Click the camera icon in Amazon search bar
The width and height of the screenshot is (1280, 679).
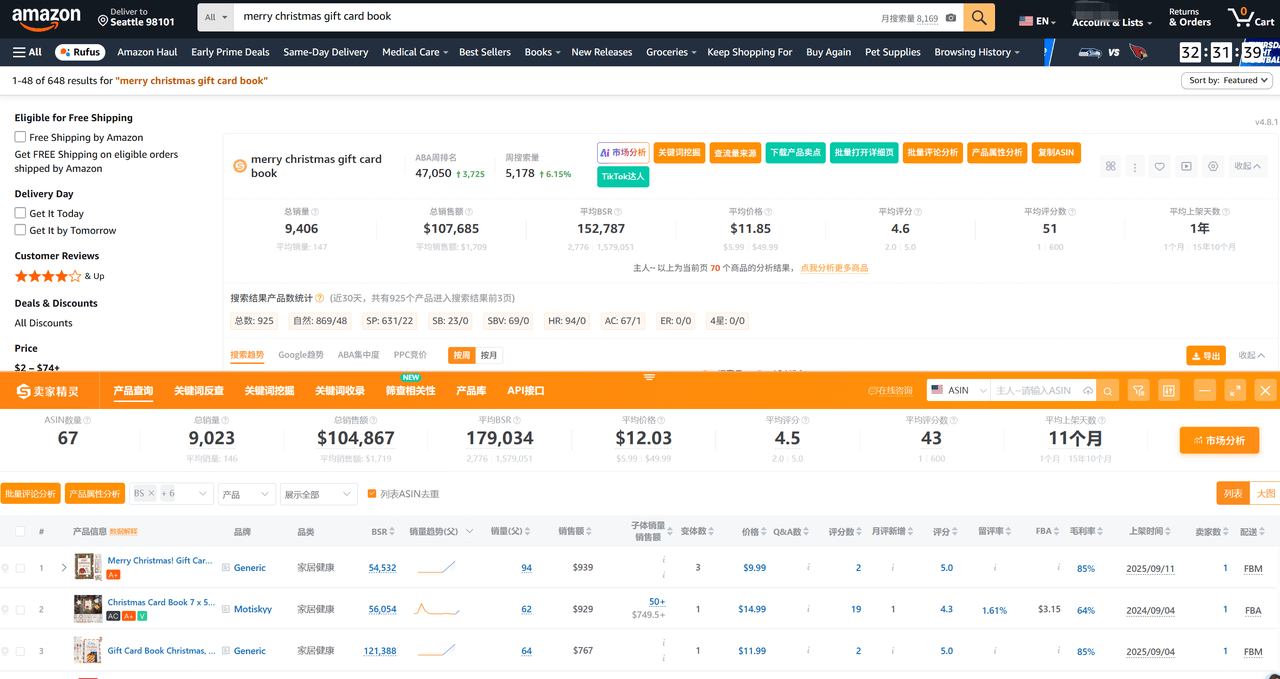[x=950, y=18]
